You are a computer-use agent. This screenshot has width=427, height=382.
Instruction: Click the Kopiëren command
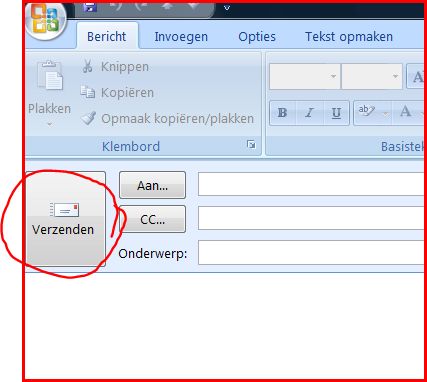point(117,92)
